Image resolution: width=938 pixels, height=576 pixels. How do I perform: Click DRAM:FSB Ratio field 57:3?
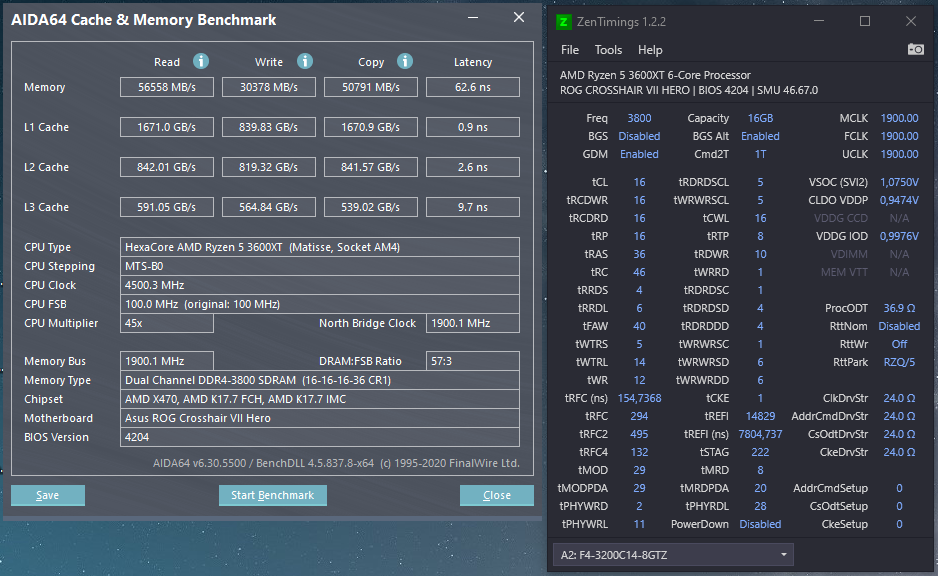pos(473,361)
